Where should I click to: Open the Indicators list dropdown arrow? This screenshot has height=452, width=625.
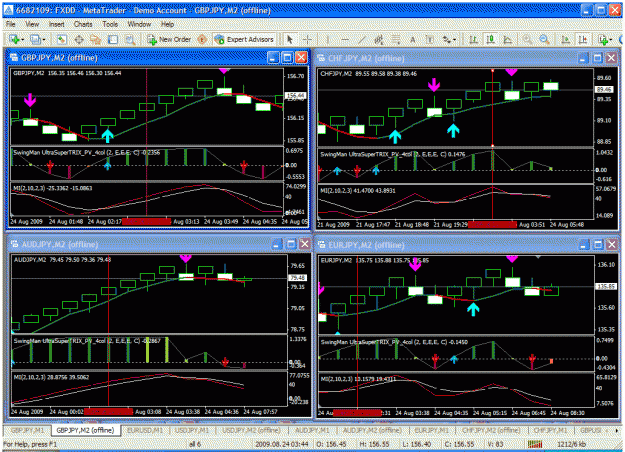click(x=611, y=40)
